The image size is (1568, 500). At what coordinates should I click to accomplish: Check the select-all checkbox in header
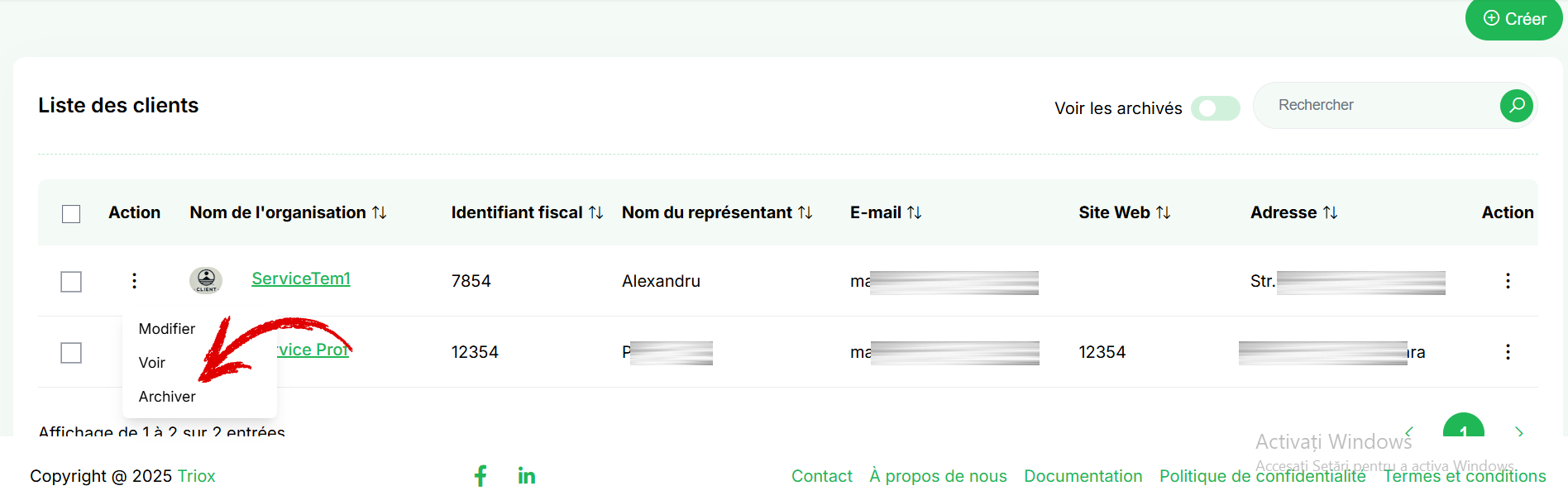coord(71,214)
